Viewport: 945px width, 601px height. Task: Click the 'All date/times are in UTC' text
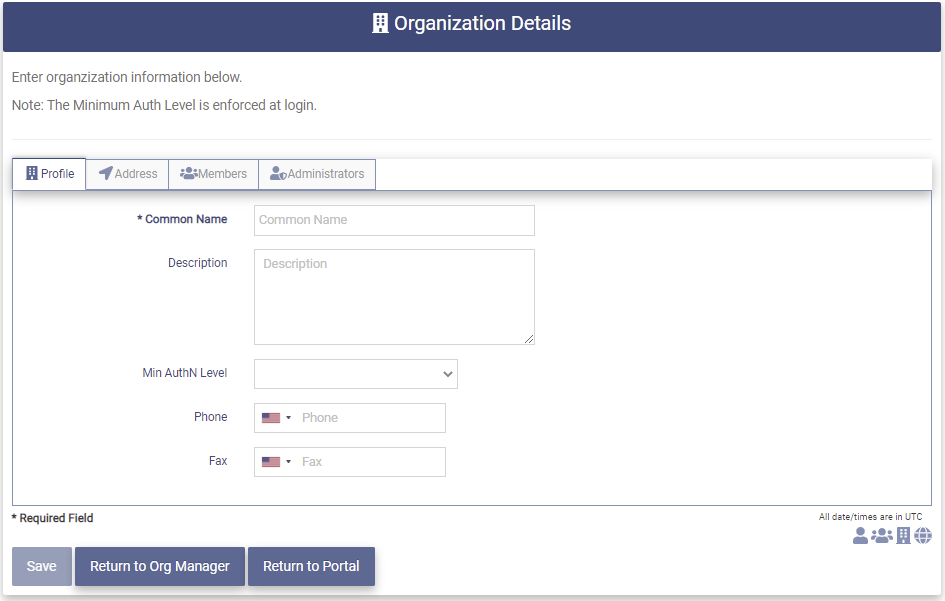(x=870, y=517)
